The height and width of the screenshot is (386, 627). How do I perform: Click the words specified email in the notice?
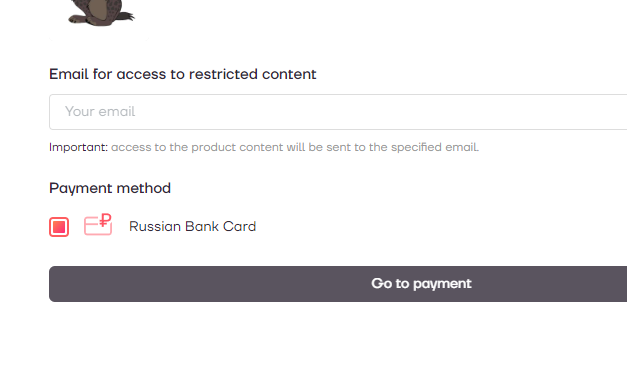[x=435, y=147]
